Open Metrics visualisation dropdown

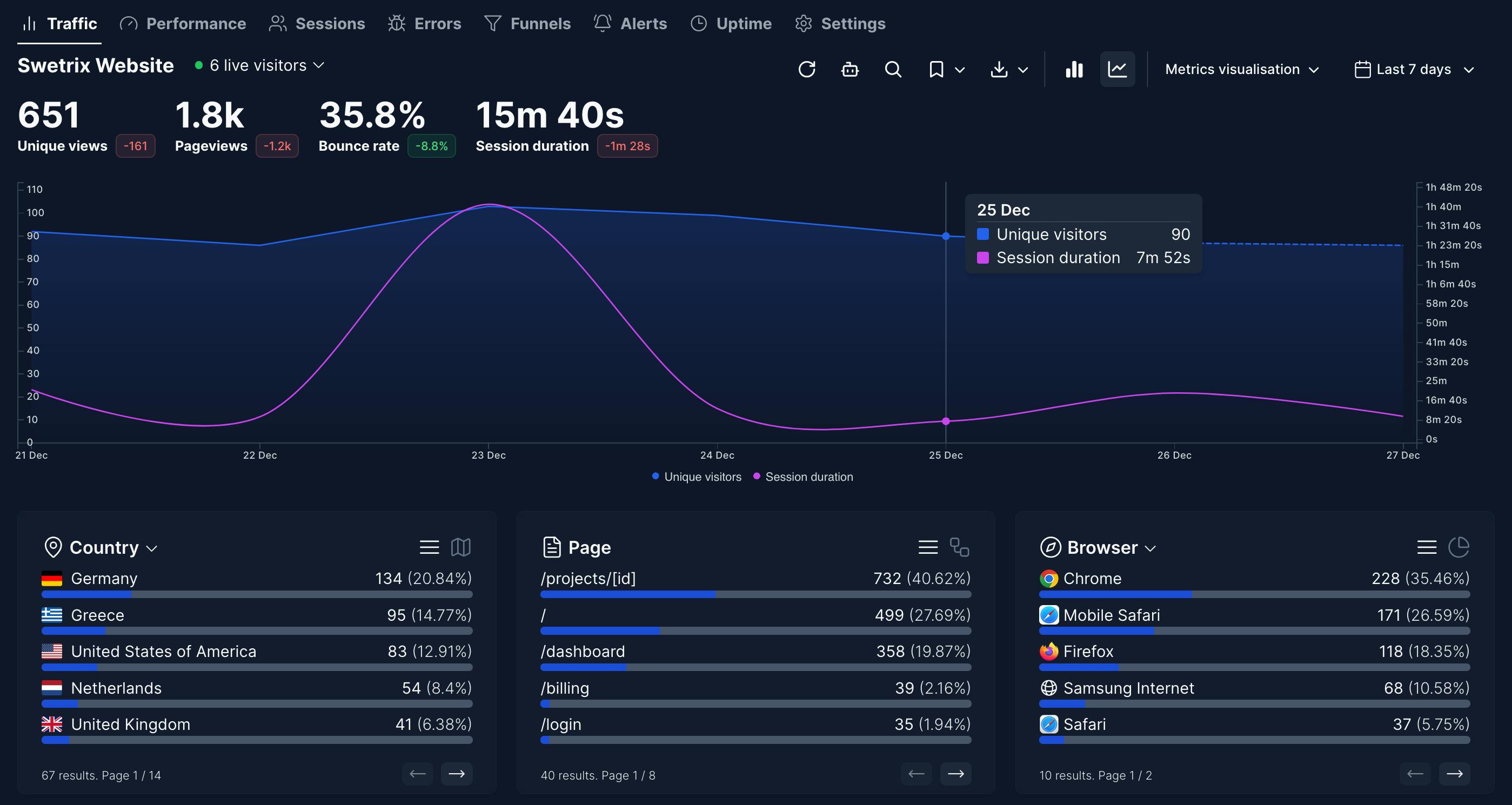tap(1242, 69)
